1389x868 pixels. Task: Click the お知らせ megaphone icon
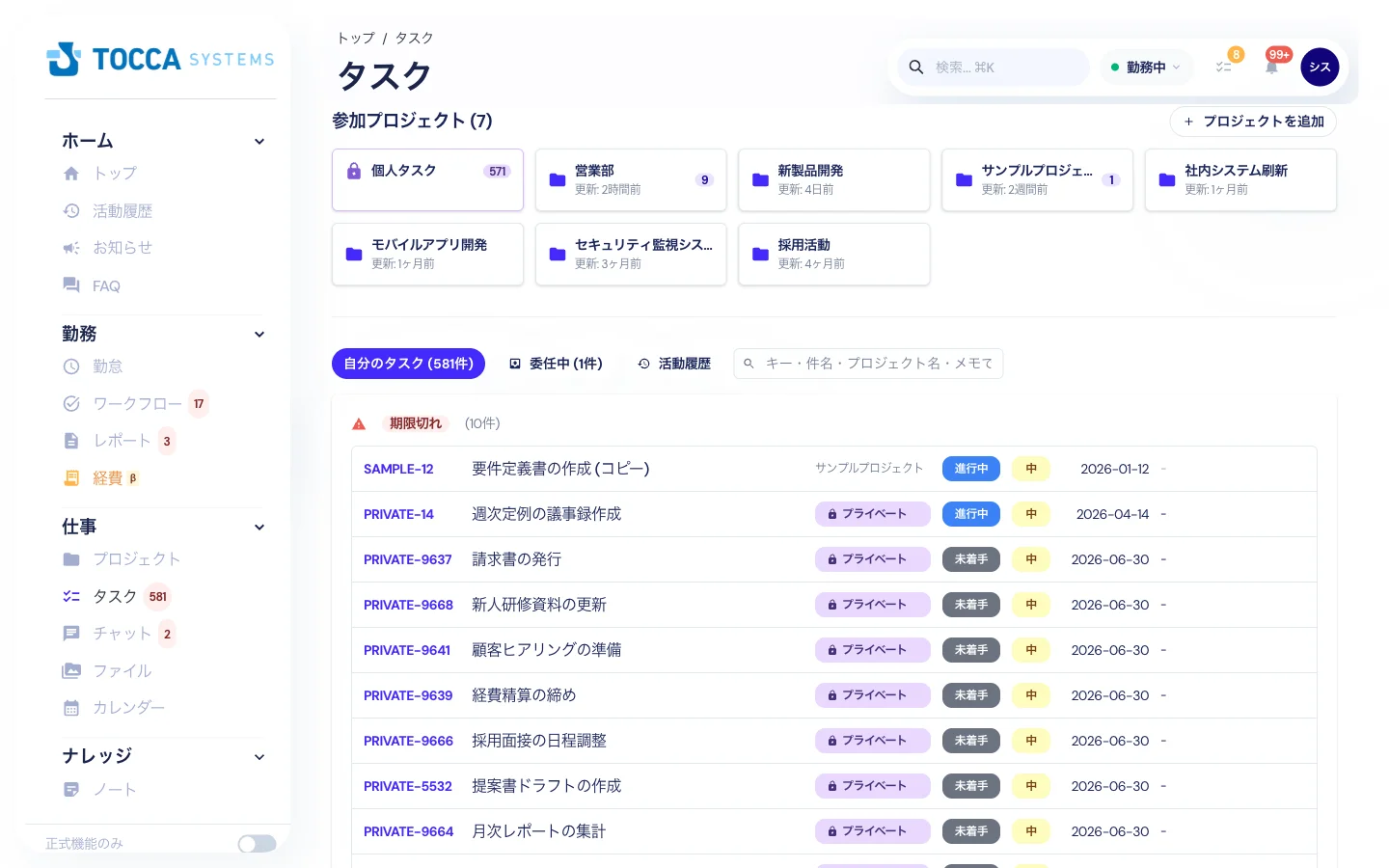tap(71, 248)
